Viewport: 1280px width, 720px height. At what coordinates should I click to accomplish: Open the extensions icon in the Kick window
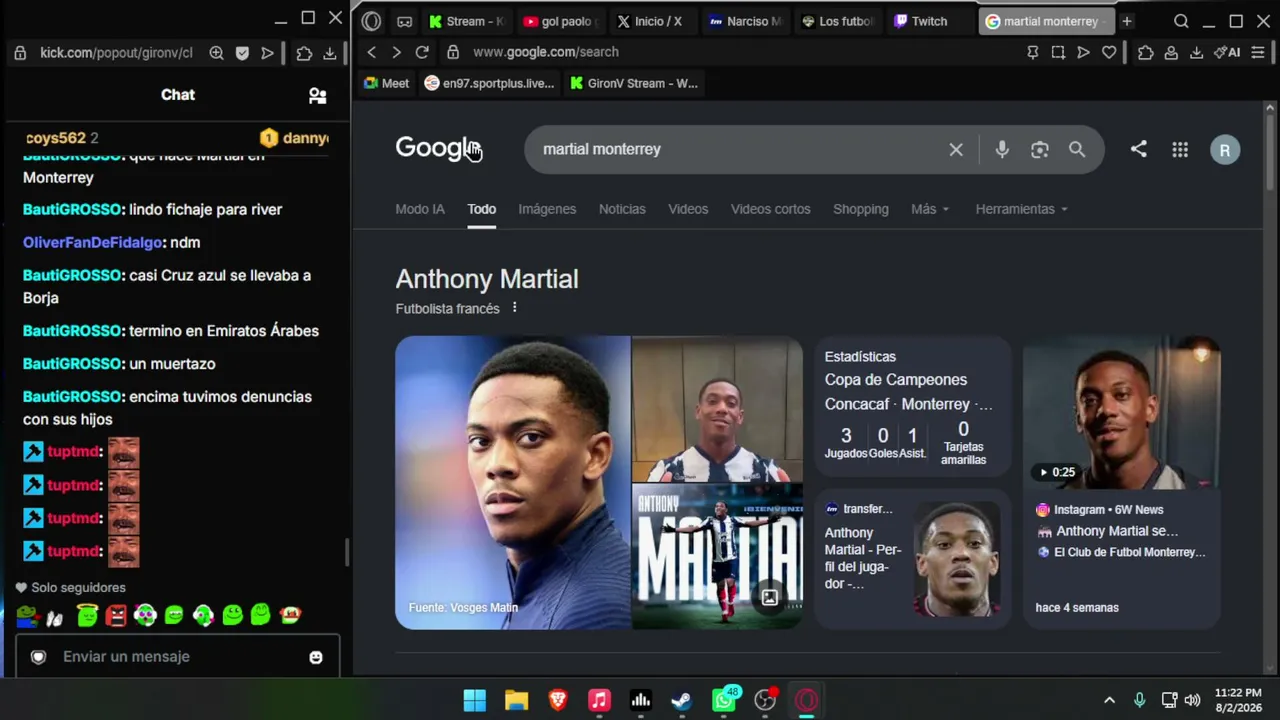pyautogui.click(x=304, y=53)
